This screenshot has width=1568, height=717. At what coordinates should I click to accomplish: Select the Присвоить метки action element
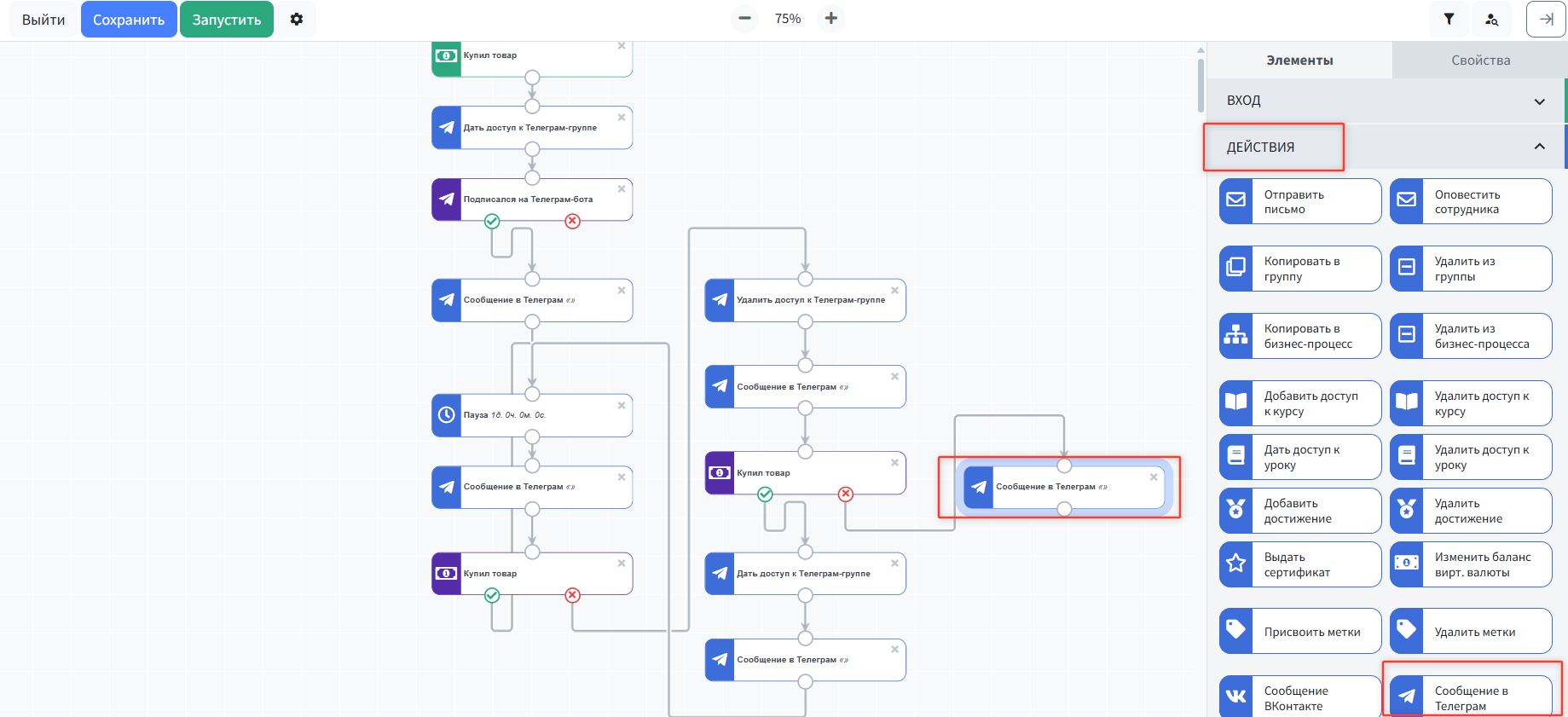(x=1299, y=632)
